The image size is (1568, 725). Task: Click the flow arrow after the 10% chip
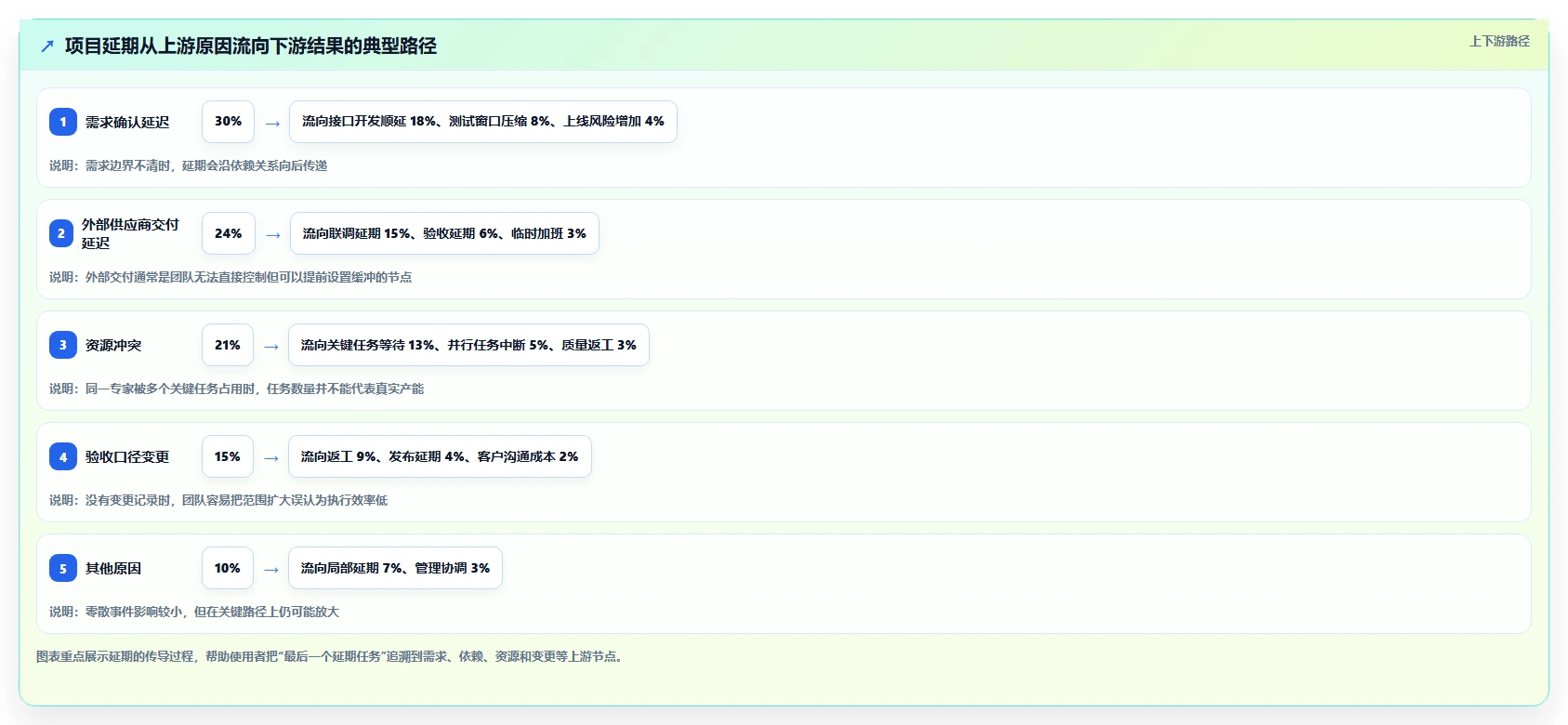click(x=271, y=569)
